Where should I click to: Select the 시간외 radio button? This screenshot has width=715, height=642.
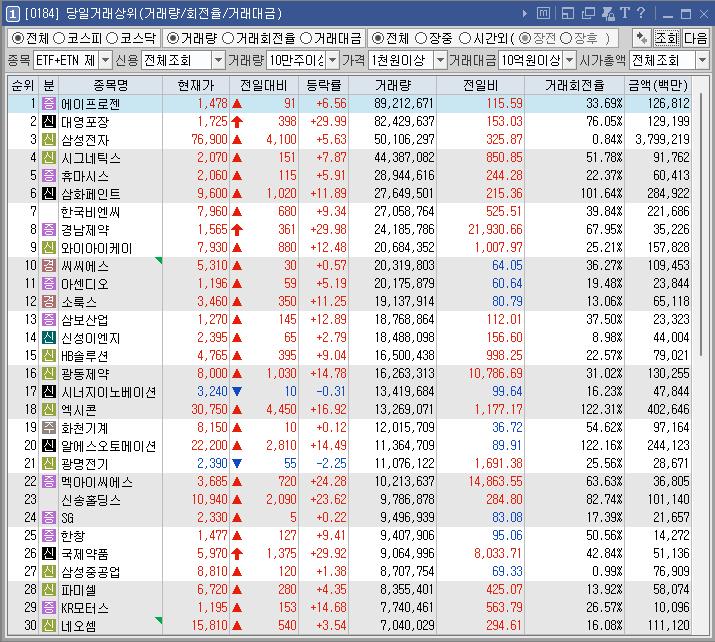(465, 38)
